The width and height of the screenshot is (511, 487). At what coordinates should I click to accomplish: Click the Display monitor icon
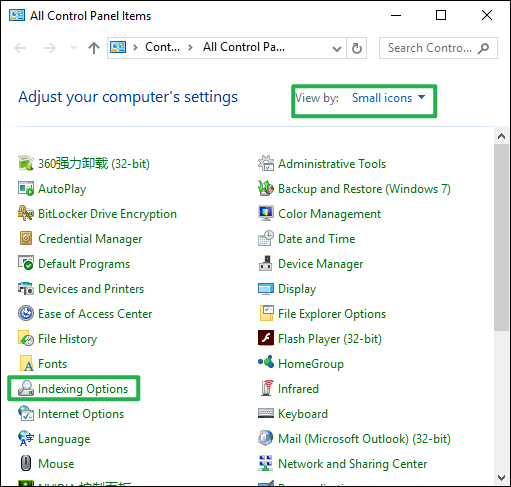click(266, 289)
